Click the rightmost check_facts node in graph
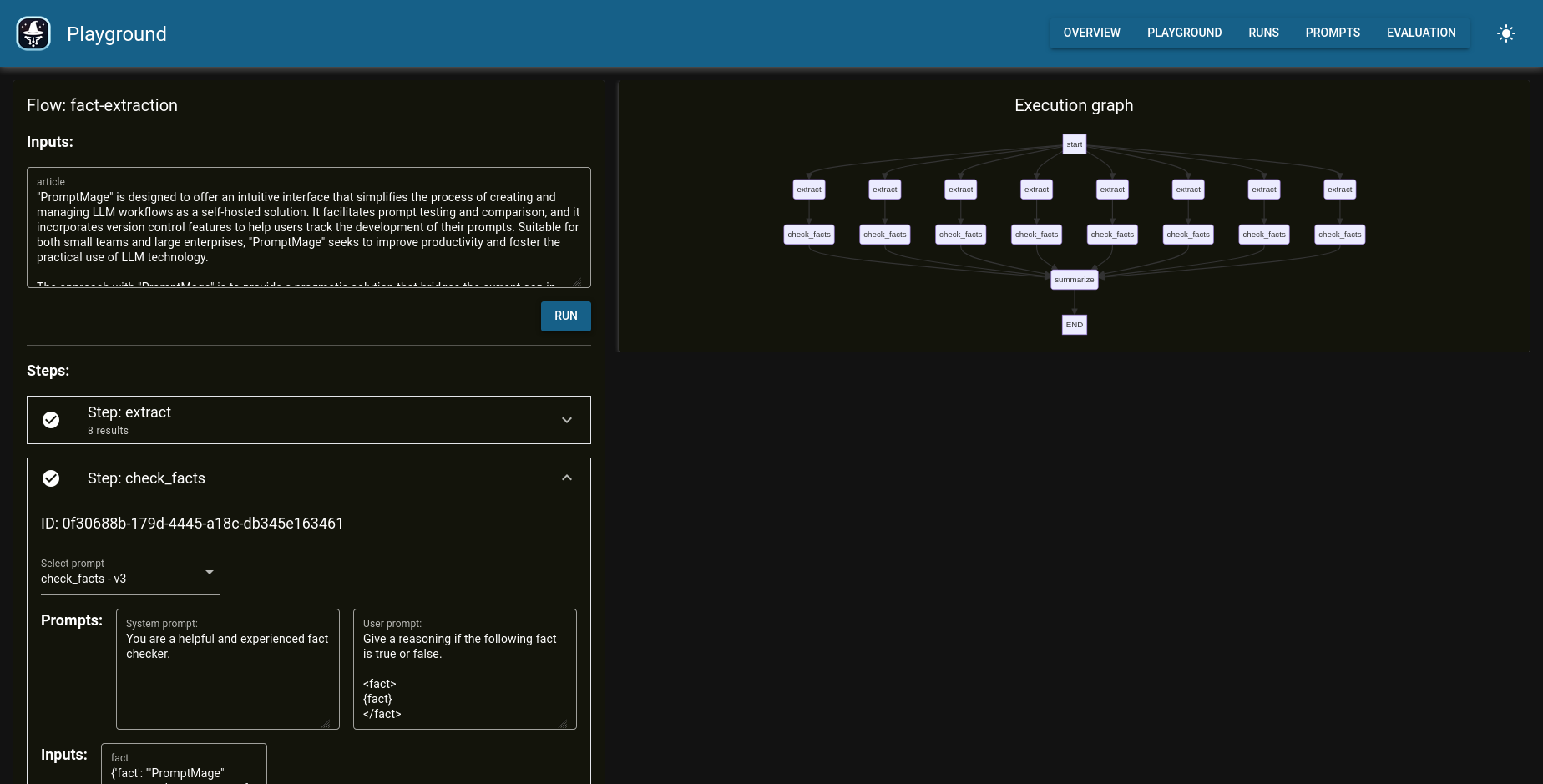Image resolution: width=1543 pixels, height=784 pixels. [x=1339, y=235]
